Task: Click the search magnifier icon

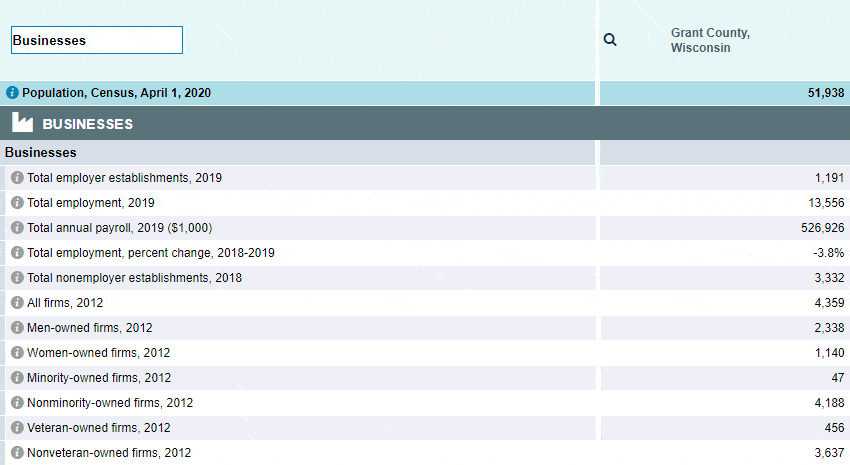Action: [x=610, y=40]
